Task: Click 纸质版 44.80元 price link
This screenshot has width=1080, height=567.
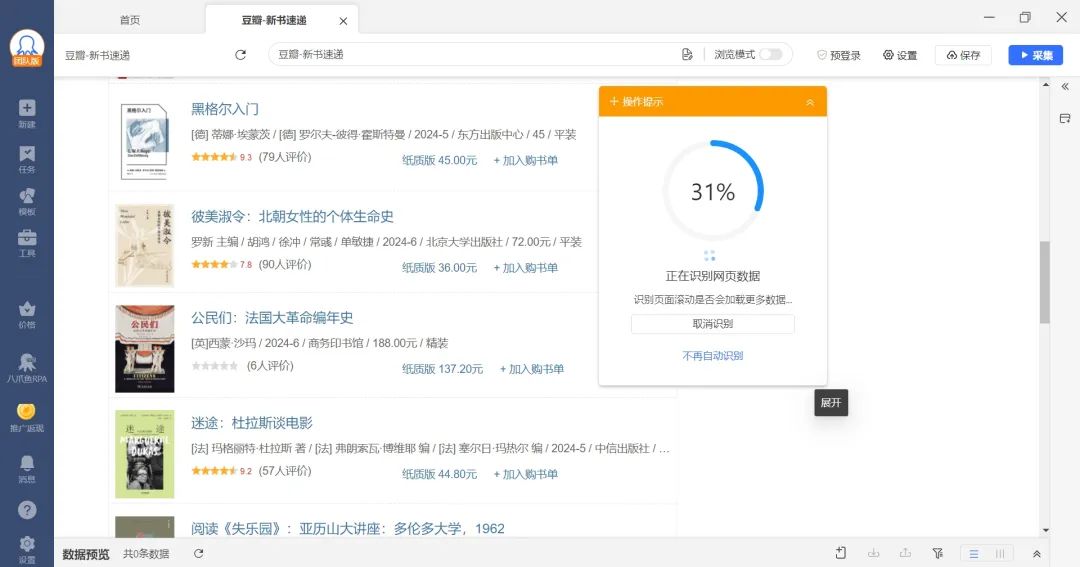Action: pos(439,474)
